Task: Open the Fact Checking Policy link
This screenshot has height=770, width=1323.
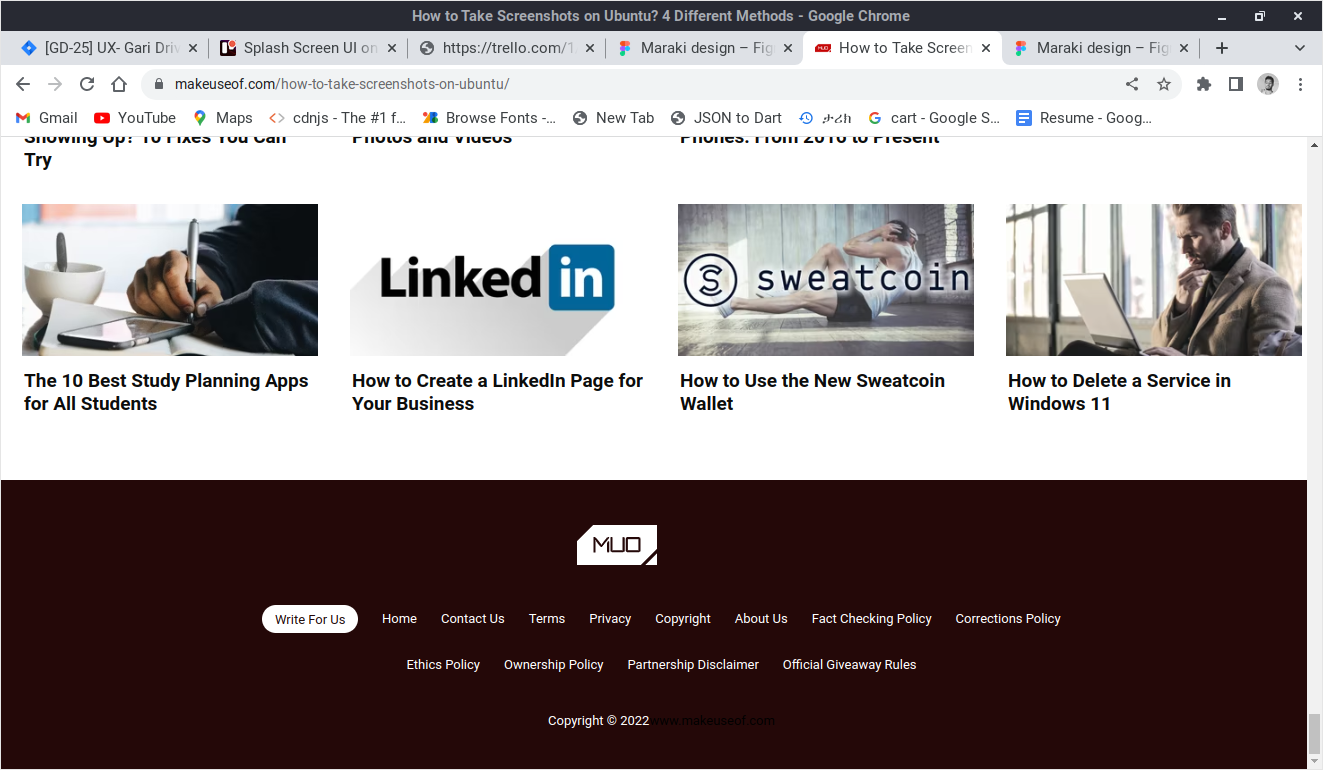Action: (x=872, y=619)
